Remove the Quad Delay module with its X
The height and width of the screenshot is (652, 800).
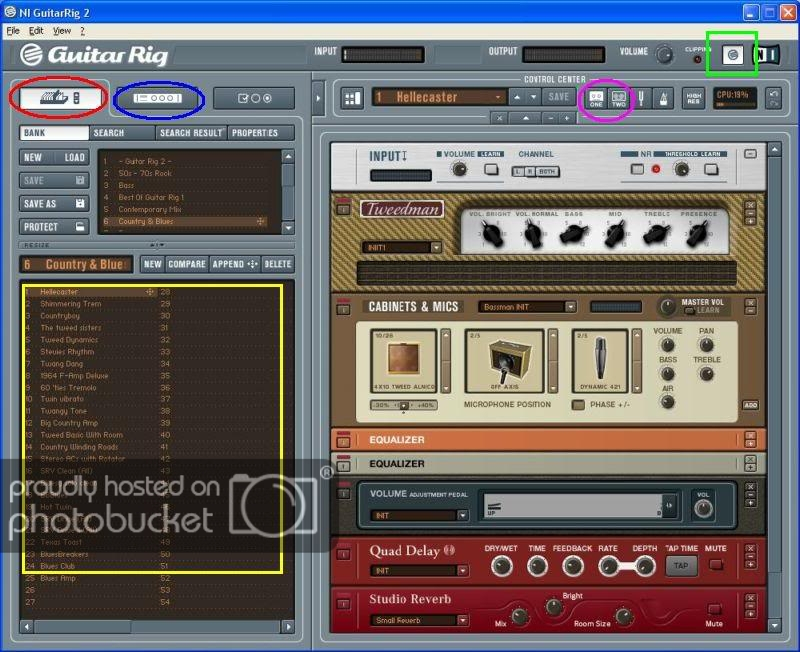point(750,548)
